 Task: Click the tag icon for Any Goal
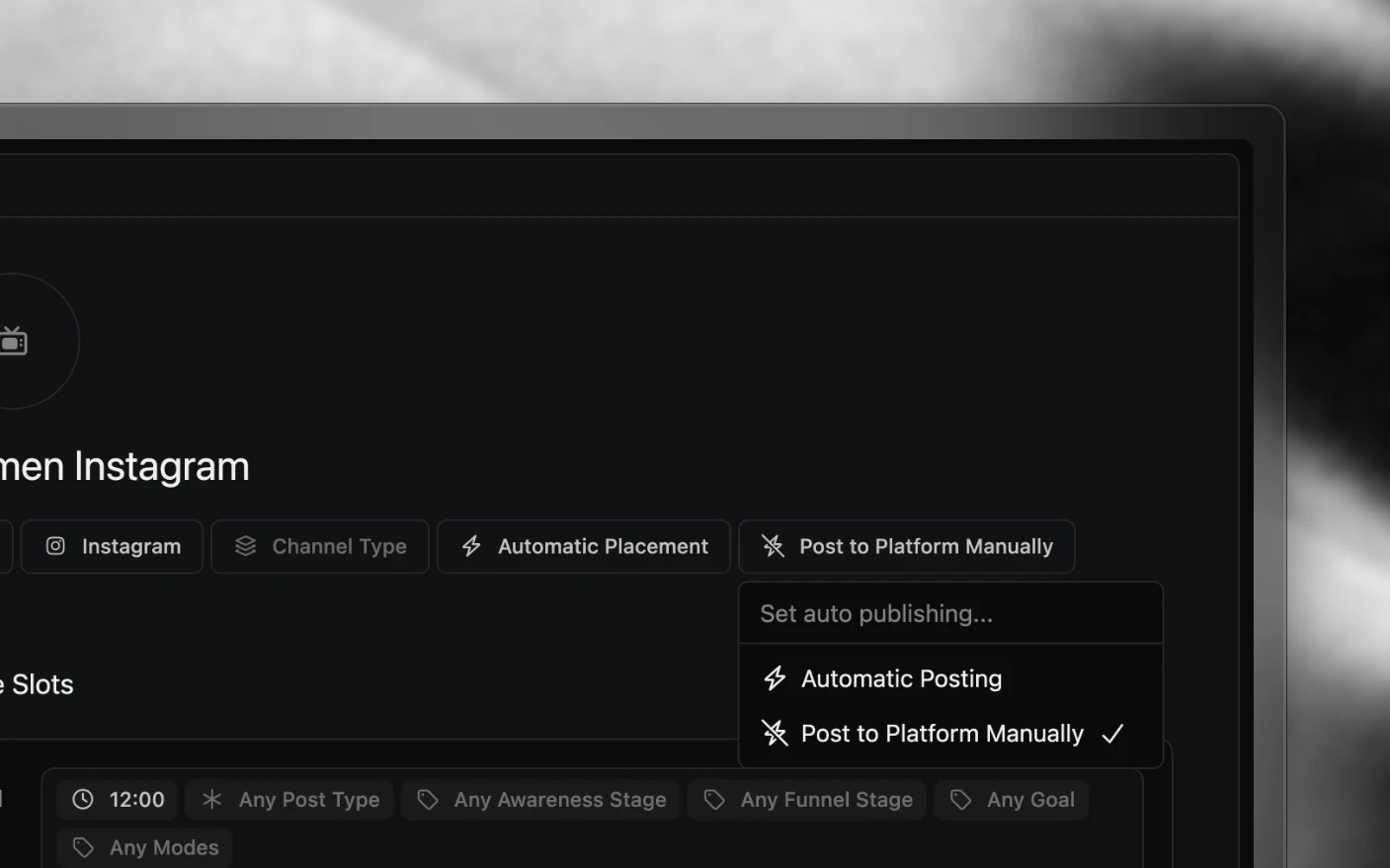point(960,800)
